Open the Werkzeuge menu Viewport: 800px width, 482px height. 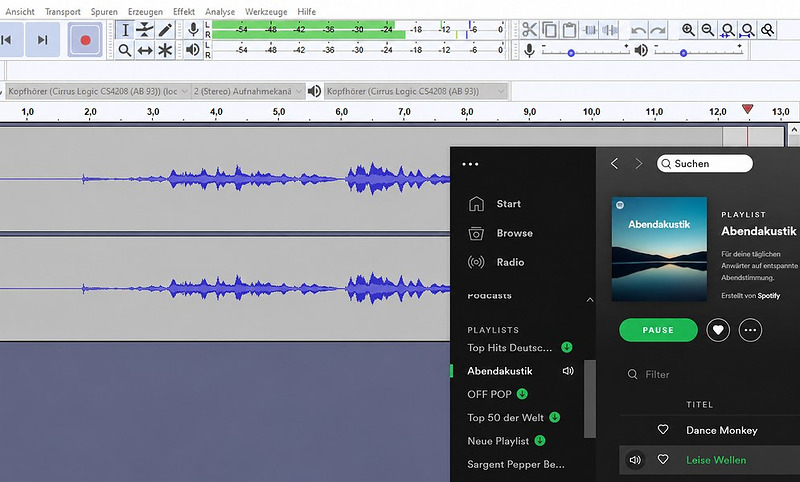266,11
